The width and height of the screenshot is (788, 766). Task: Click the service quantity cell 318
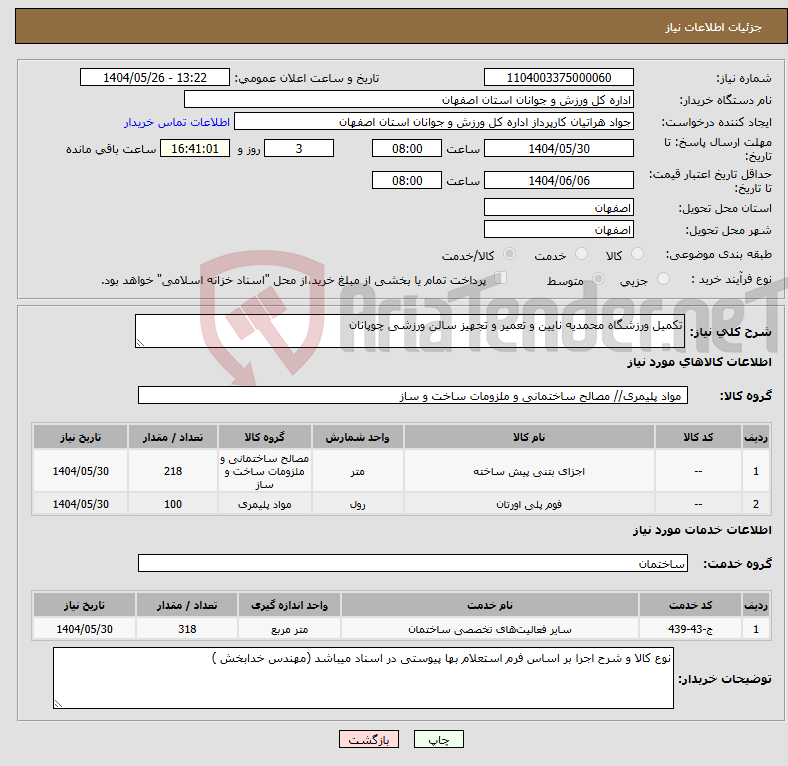coord(187,629)
